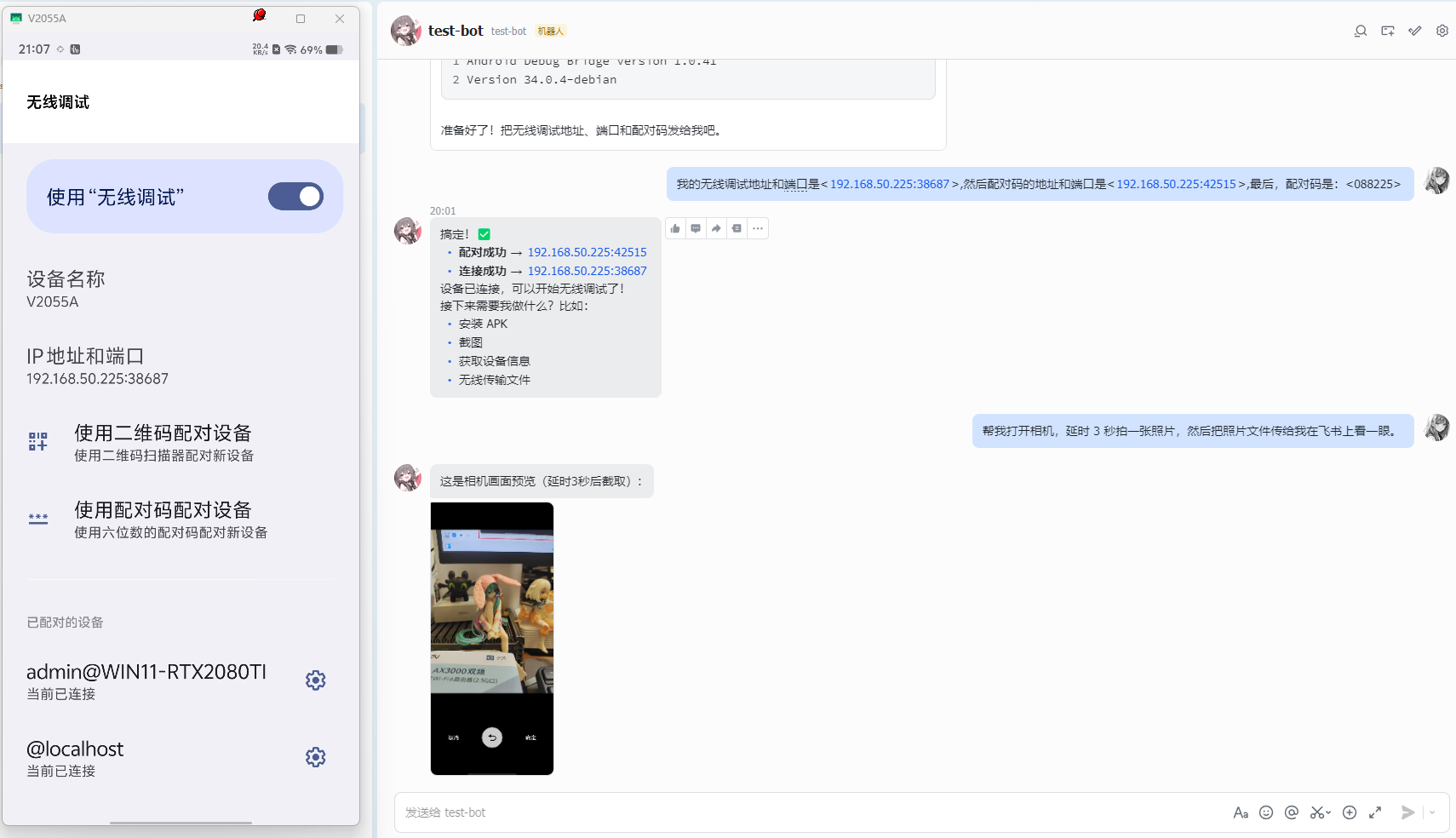This screenshot has width=1456, height=838.
Task: Open chat settings gear in header
Action: [1442, 31]
